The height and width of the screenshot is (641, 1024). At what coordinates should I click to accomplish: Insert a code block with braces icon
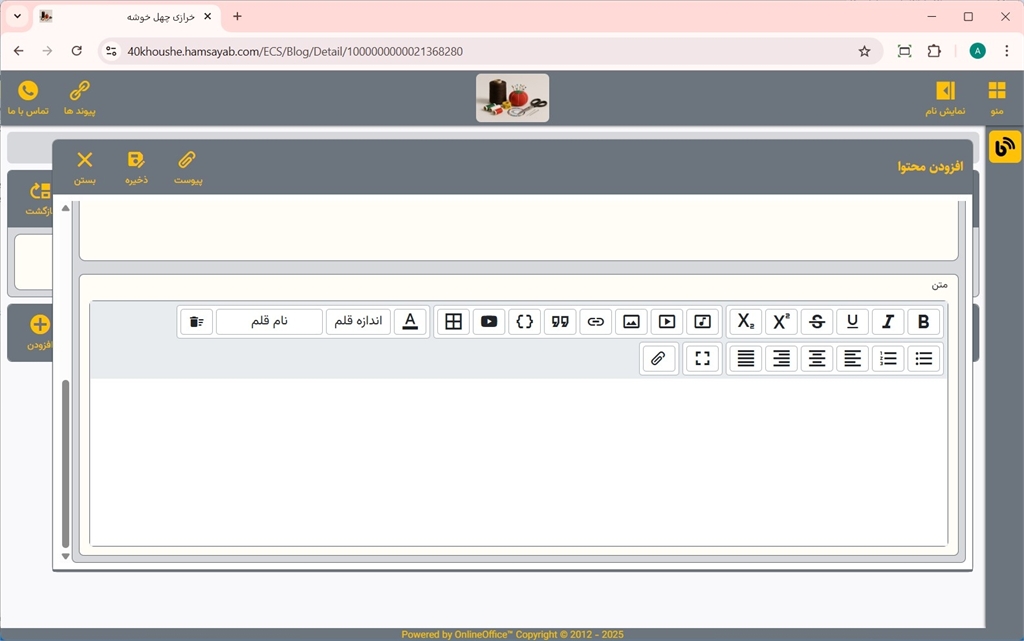524,322
